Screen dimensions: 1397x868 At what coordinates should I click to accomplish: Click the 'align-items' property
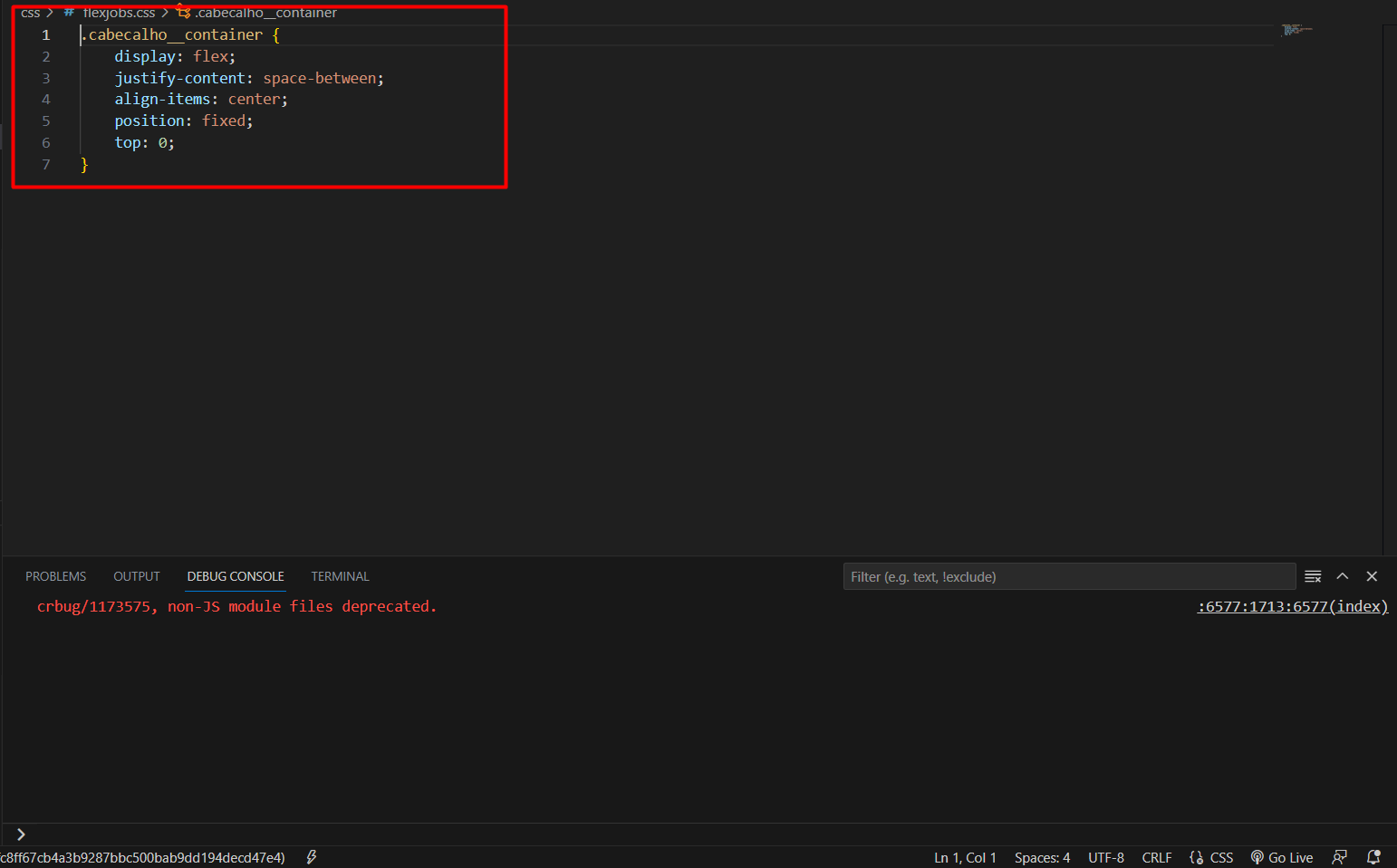coord(162,100)
